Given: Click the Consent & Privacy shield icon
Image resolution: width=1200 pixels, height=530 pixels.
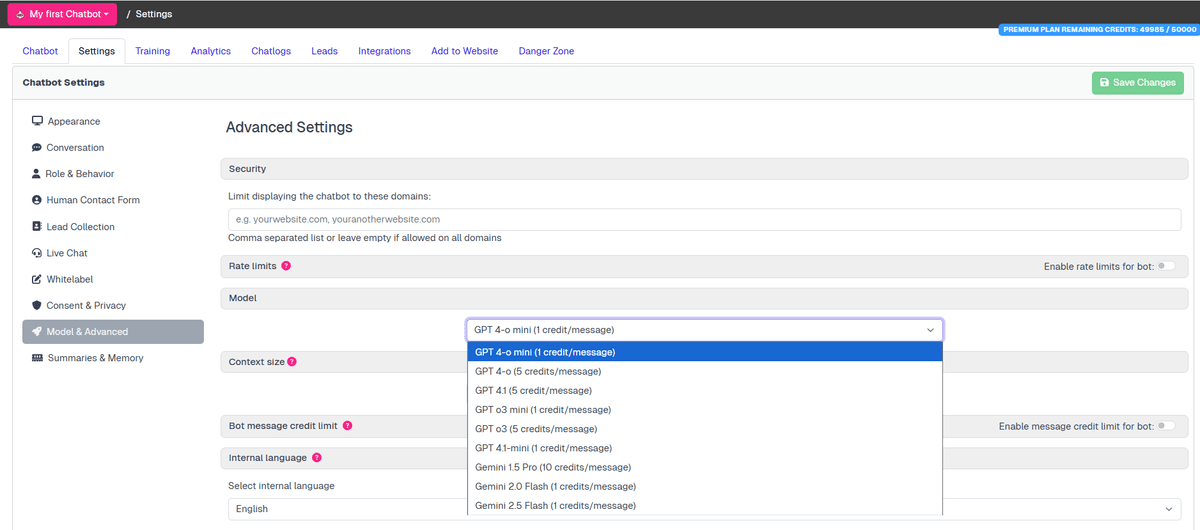Looking at the screenshot, I should coord(37,306).
